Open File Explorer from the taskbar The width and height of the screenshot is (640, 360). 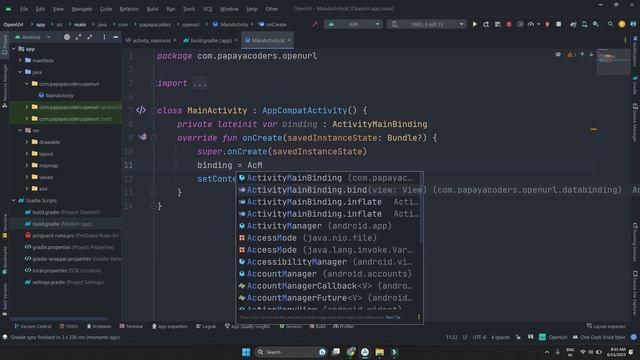pos(380,352)
